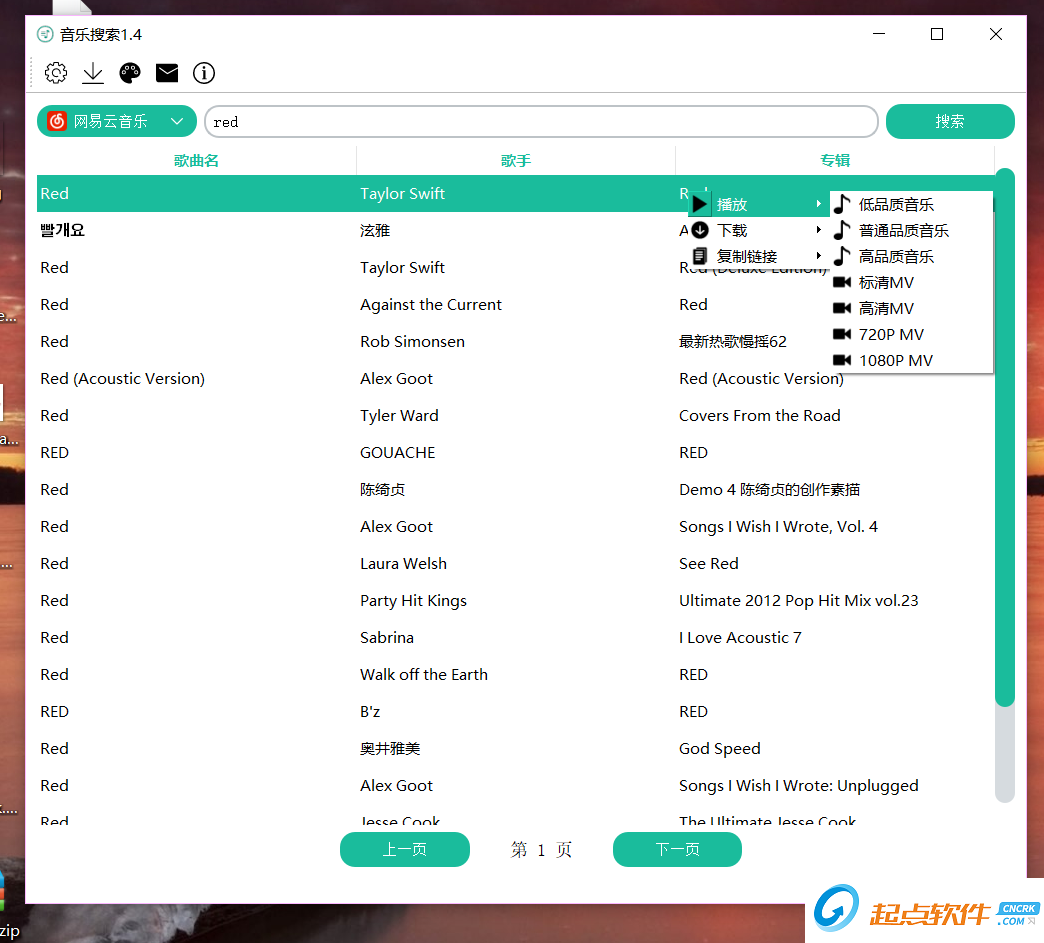The image size is (1044, 943).
Task: Click the download arrow icon beside 下载
Action: [x=700, y=230]
